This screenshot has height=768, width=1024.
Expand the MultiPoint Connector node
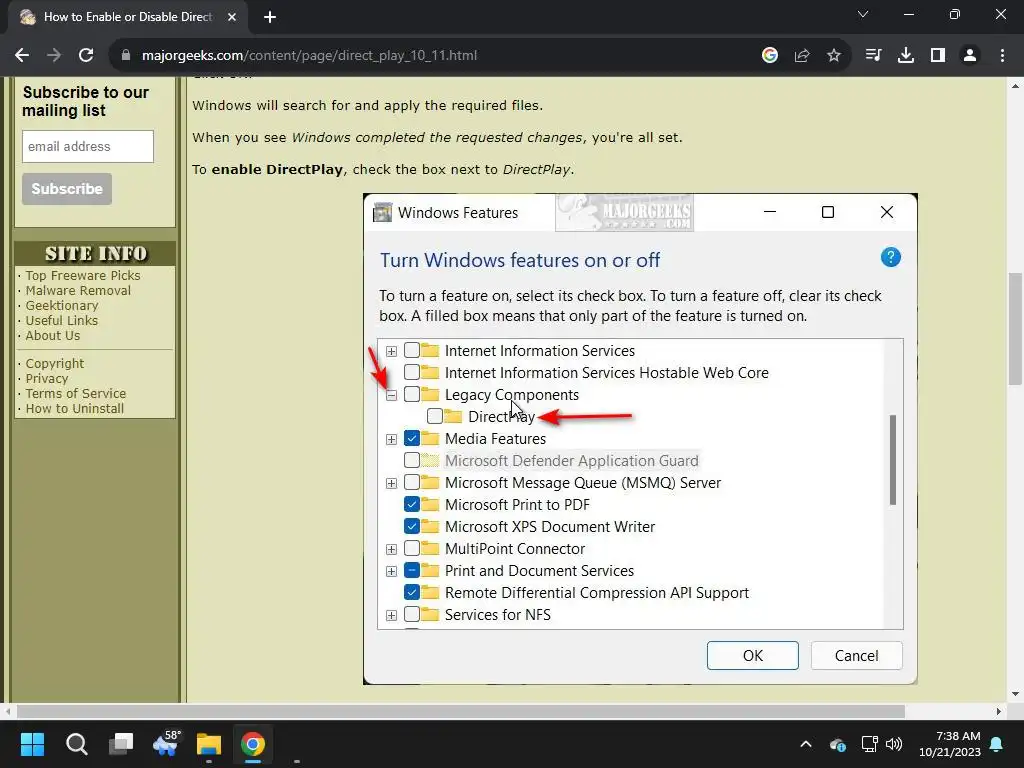pyautogui.click(x=391, y=549)
